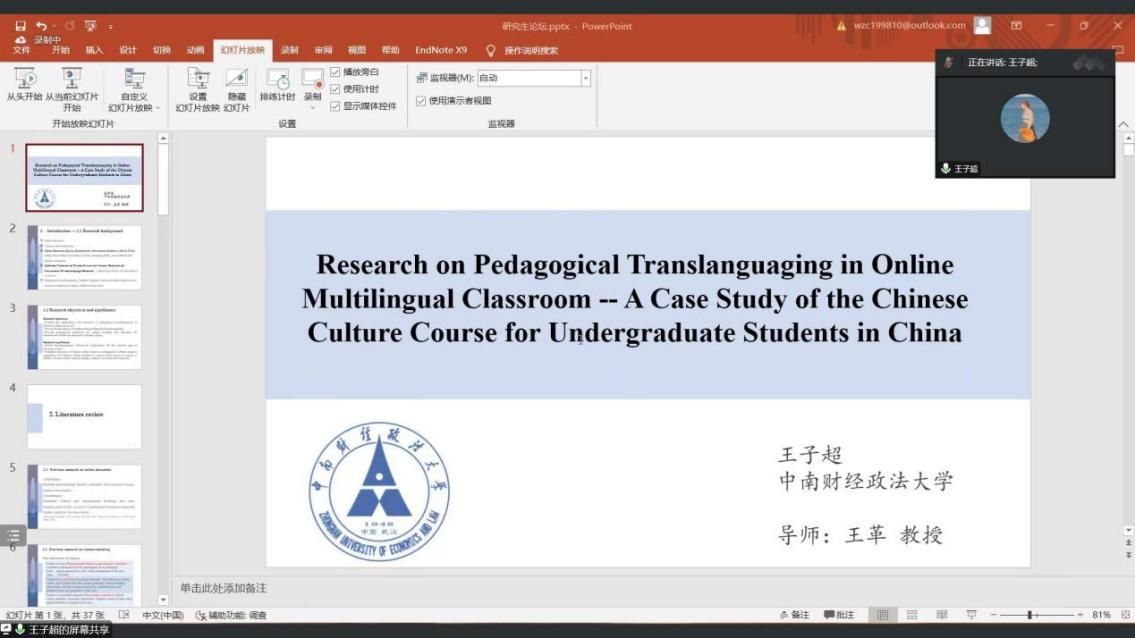1135x638 pixels.
Task: Click the zoom in plus button
Action: [1080, 615]
